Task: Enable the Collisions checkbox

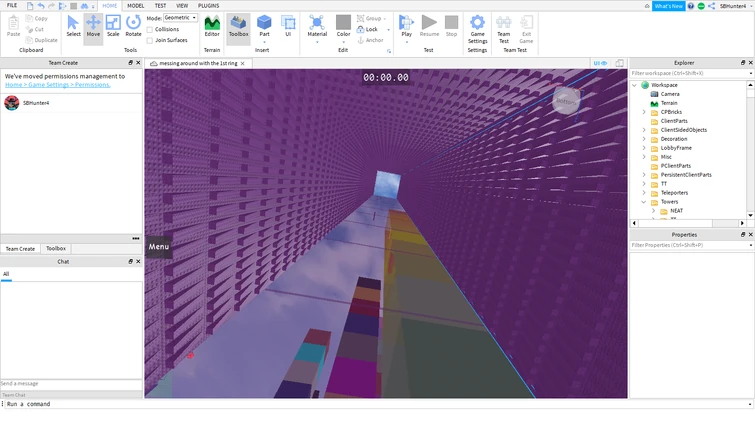Action: click(x=150, y=29)
